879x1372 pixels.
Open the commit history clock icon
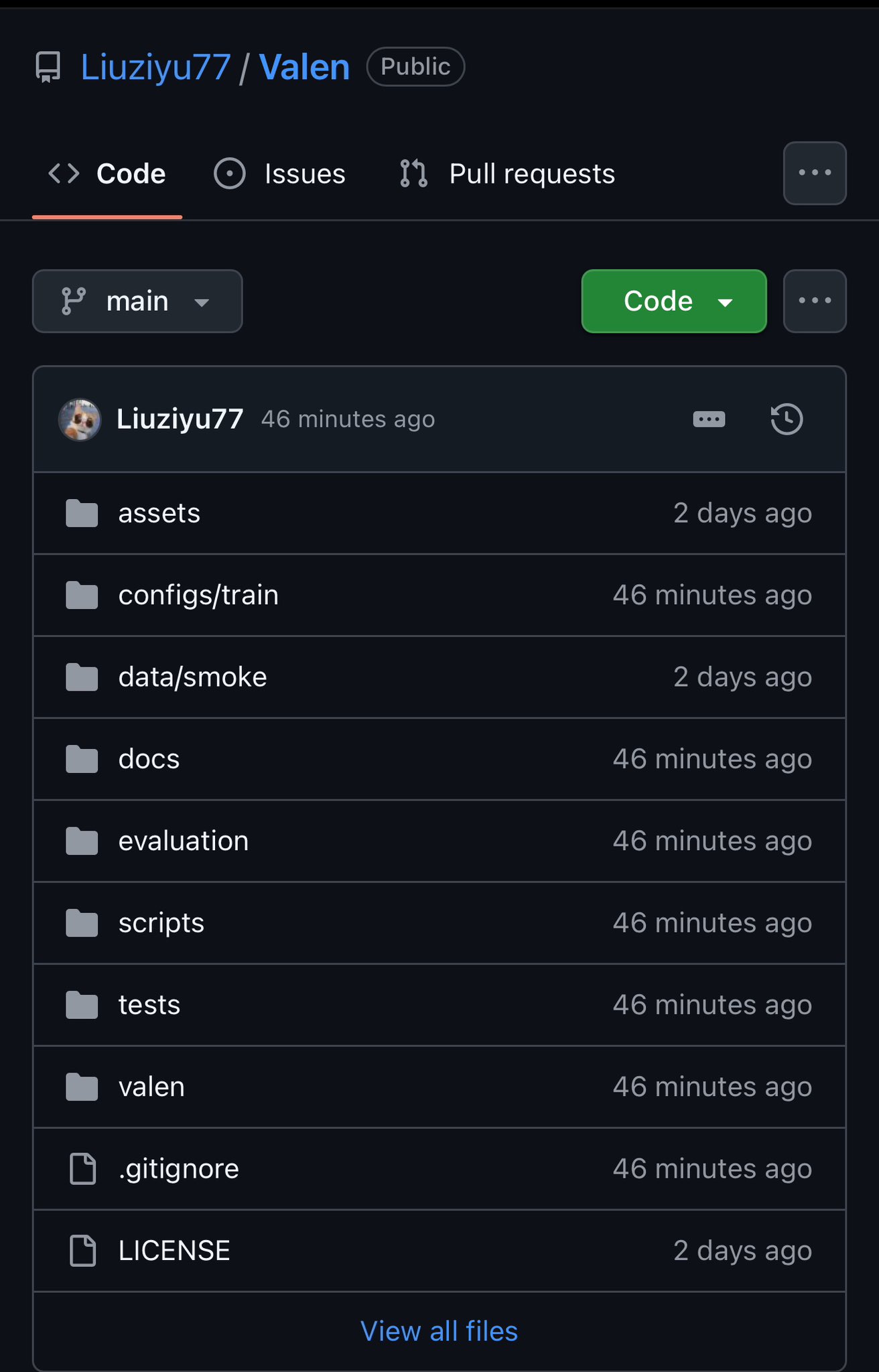[787, 419]
